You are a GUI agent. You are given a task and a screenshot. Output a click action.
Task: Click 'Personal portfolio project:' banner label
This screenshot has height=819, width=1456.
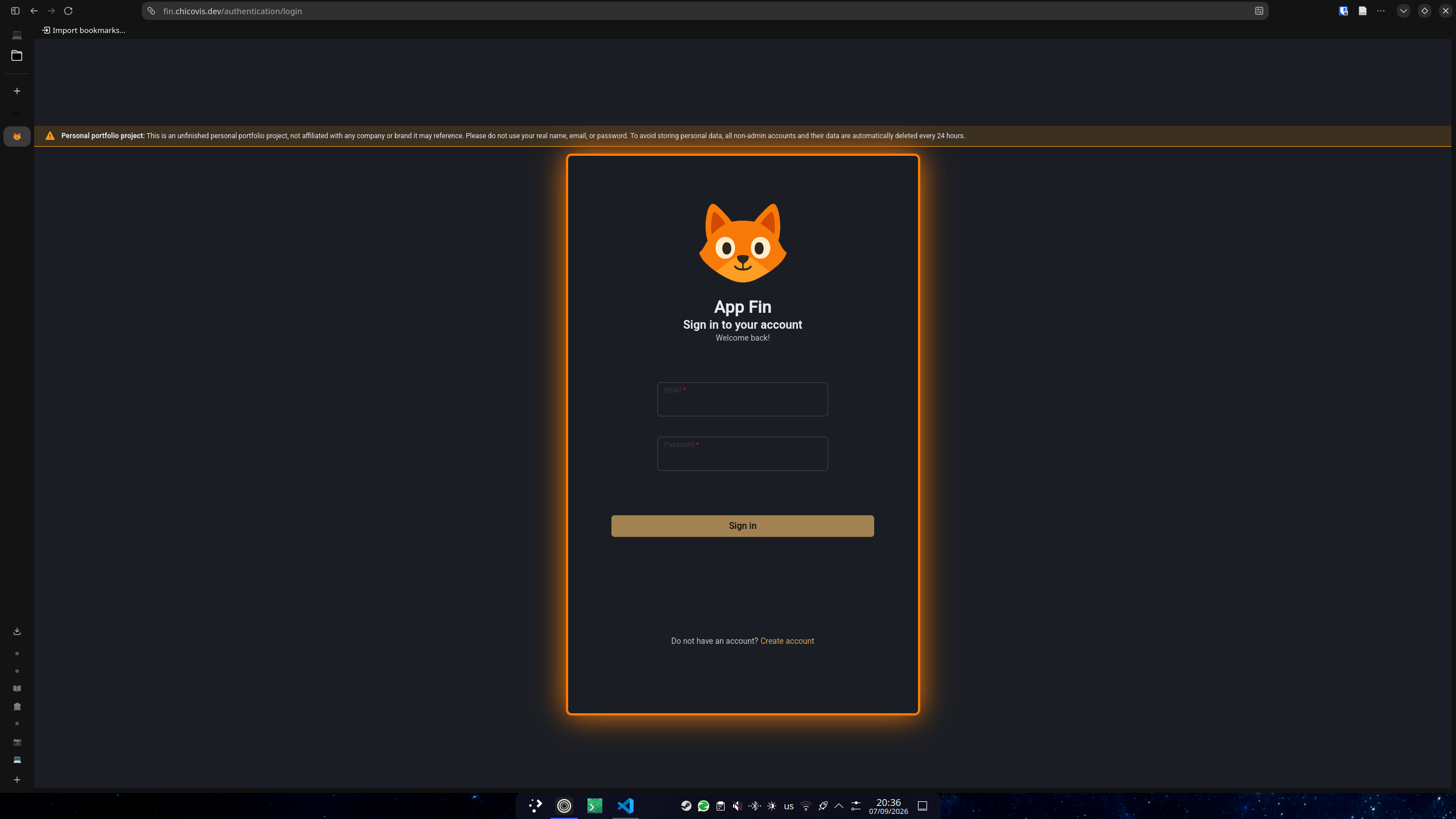pos(103,136)
